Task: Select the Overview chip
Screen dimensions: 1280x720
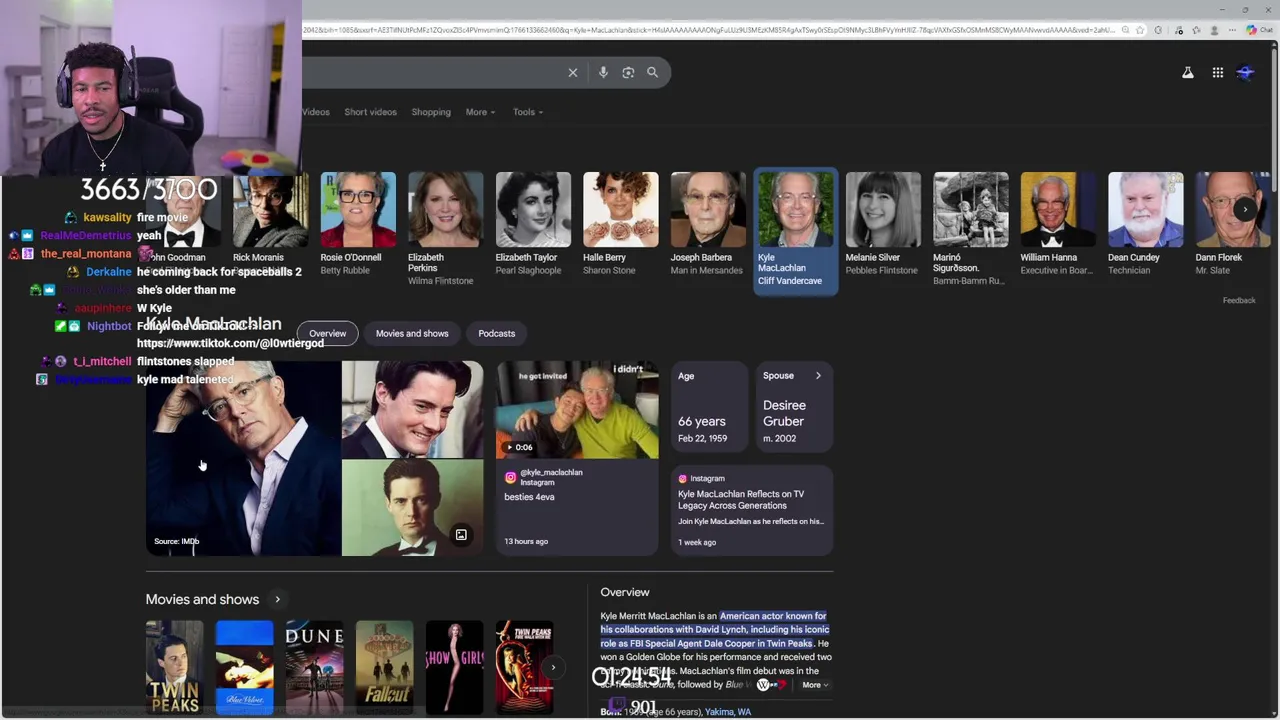Action: pos(327,333)
